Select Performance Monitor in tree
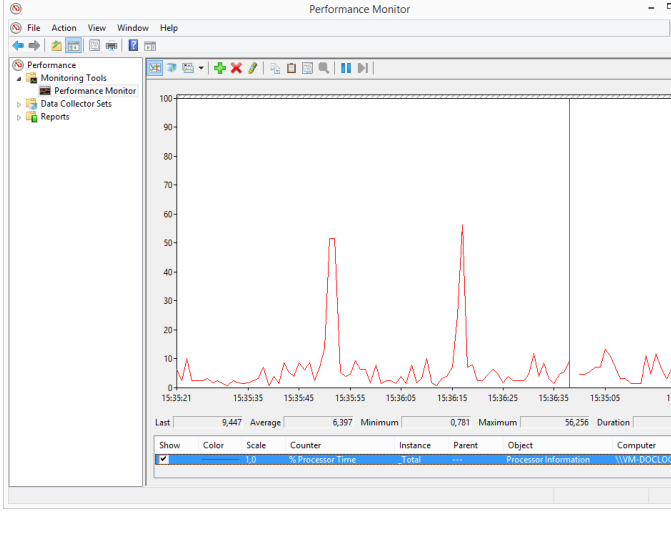Screen dimensions: 671x540 click(x=94, y=91)
